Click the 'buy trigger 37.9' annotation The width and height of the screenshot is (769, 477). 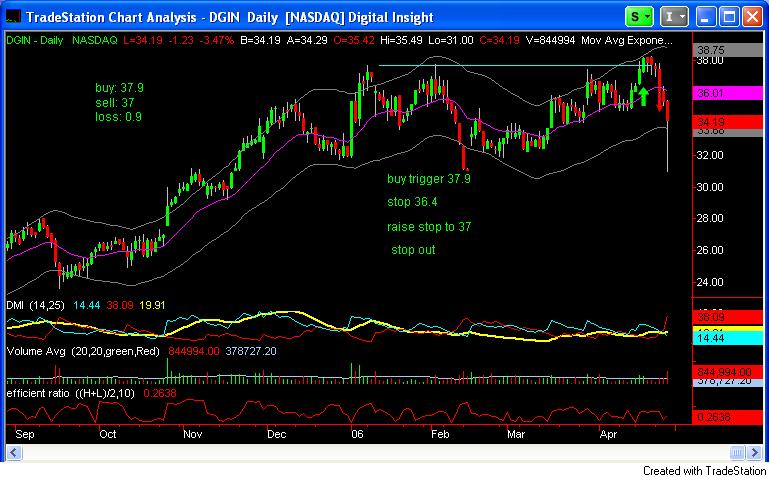tap(429, 179)
